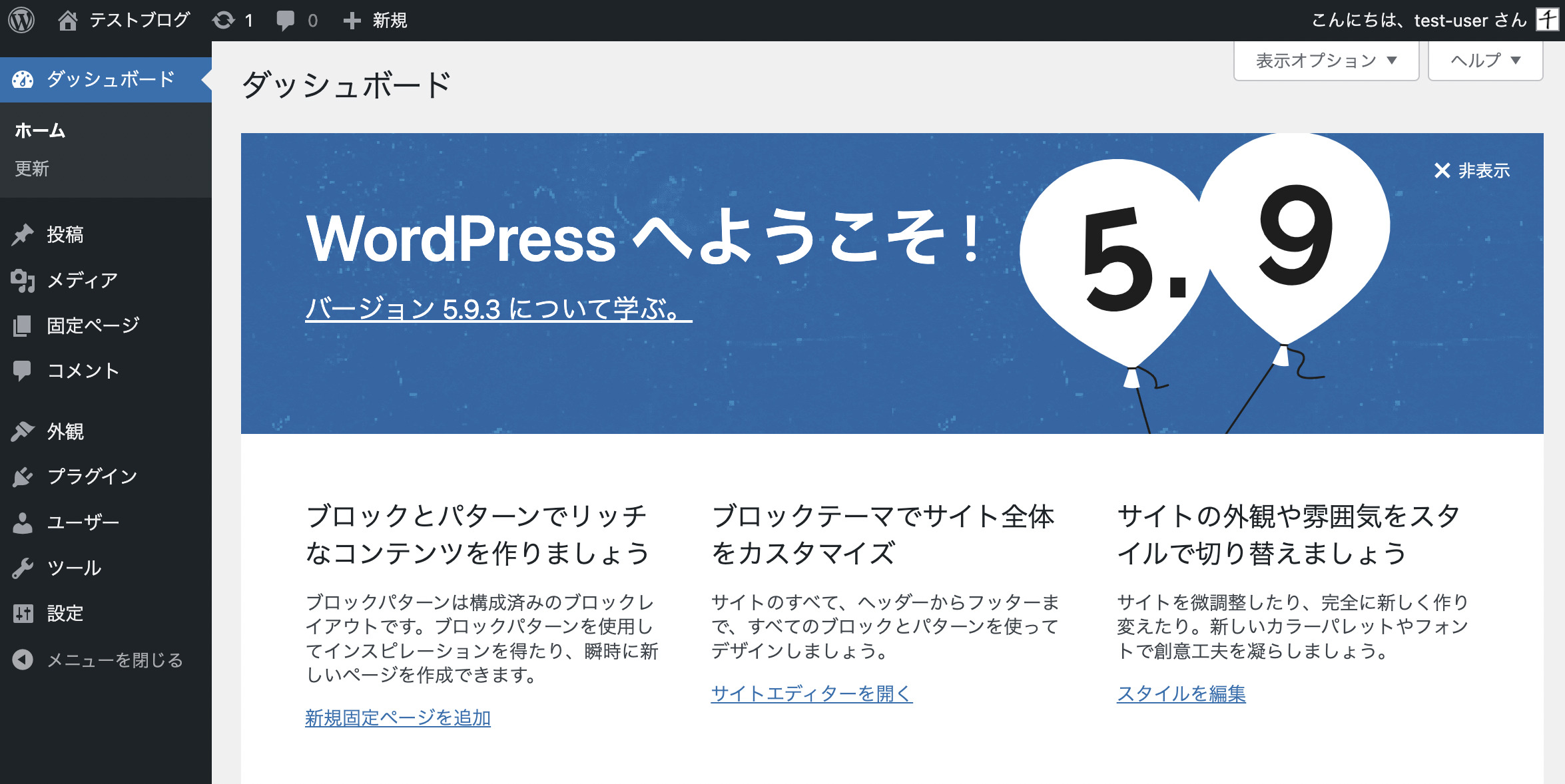Expand the ヘルプ dropdown
Viewport: 1565px width, 784px height.
coord(1485,61)
